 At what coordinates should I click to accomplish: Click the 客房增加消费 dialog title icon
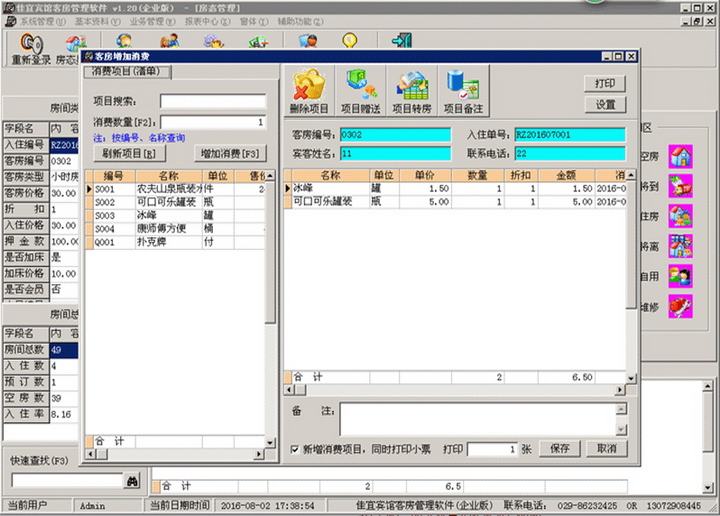tap(89, 56)
